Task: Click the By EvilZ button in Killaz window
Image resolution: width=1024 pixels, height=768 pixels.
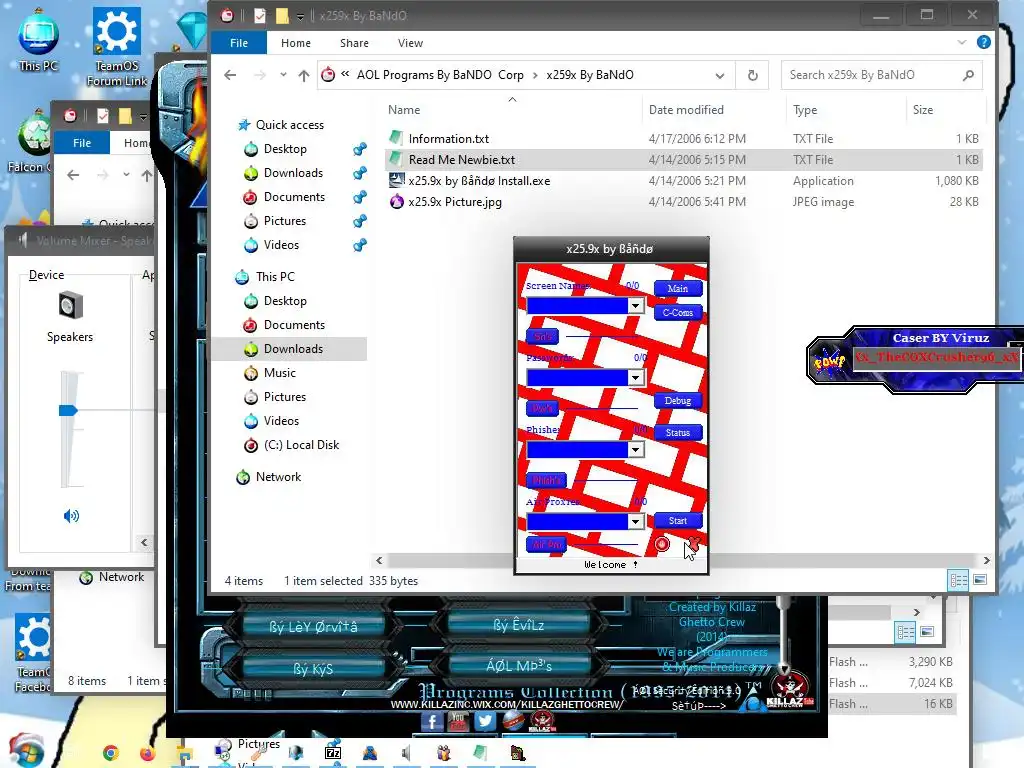Action: [519, 626]
